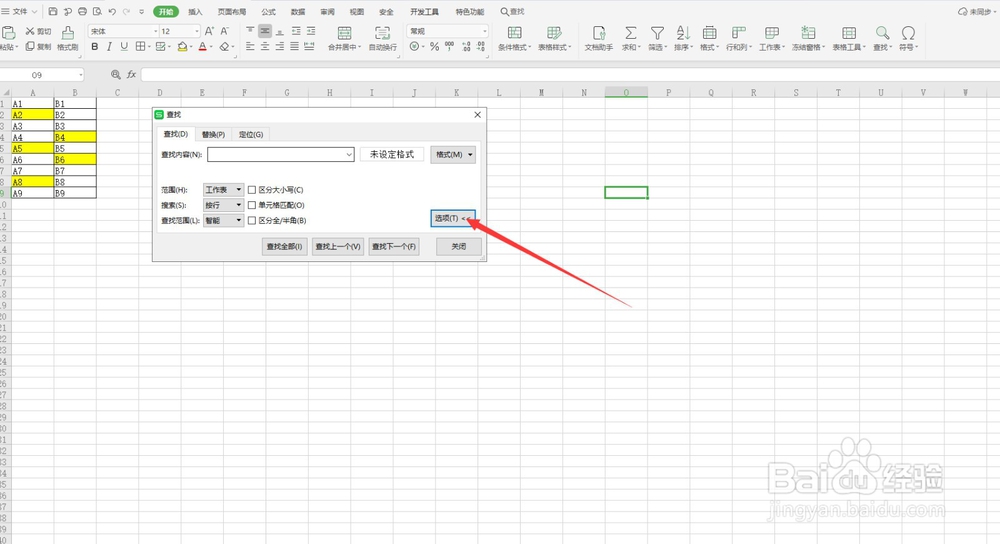Enable Match Entire Cell (单元格匹配) checkbox
1000x544 pixels.
point(252,205)
